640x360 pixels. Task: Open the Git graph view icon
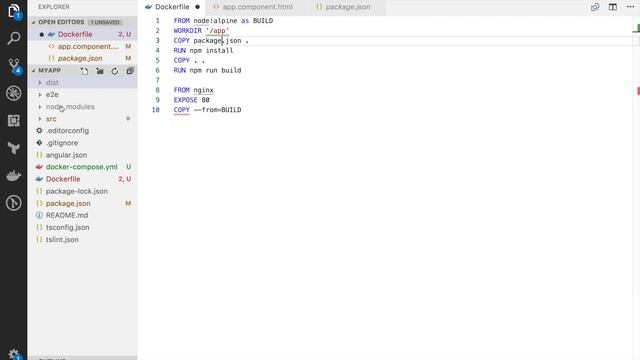pos(13,203)
